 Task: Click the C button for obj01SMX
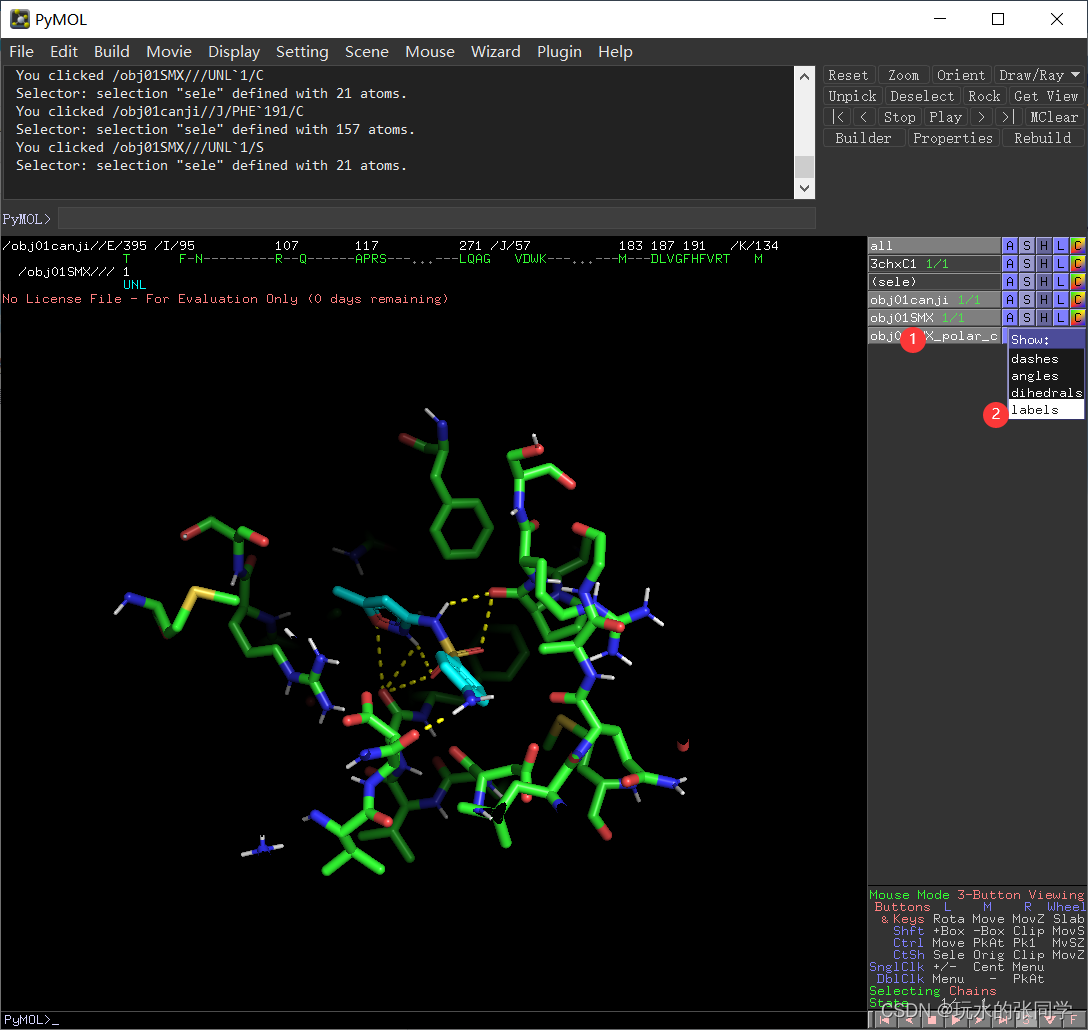(1077, 318)
